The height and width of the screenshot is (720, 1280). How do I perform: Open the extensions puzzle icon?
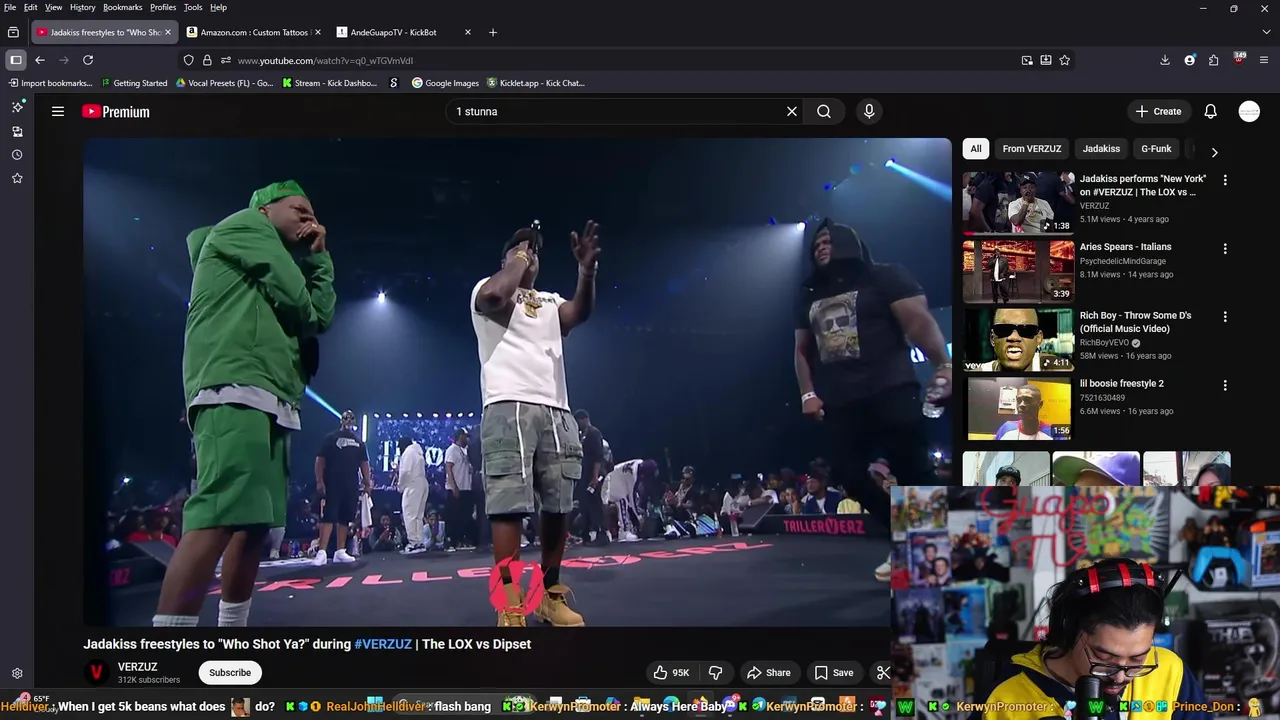point(1213,60)
